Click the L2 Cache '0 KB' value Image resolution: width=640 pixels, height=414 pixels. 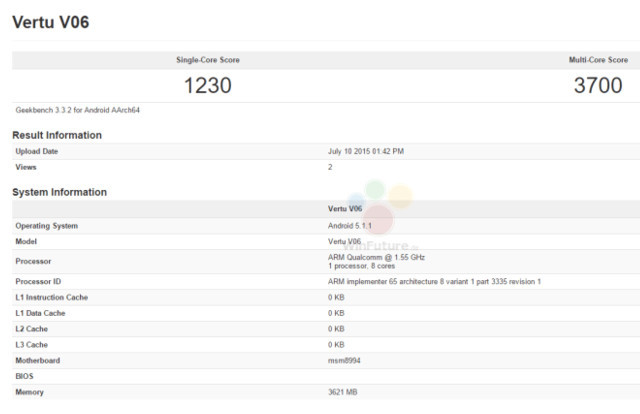336,329
